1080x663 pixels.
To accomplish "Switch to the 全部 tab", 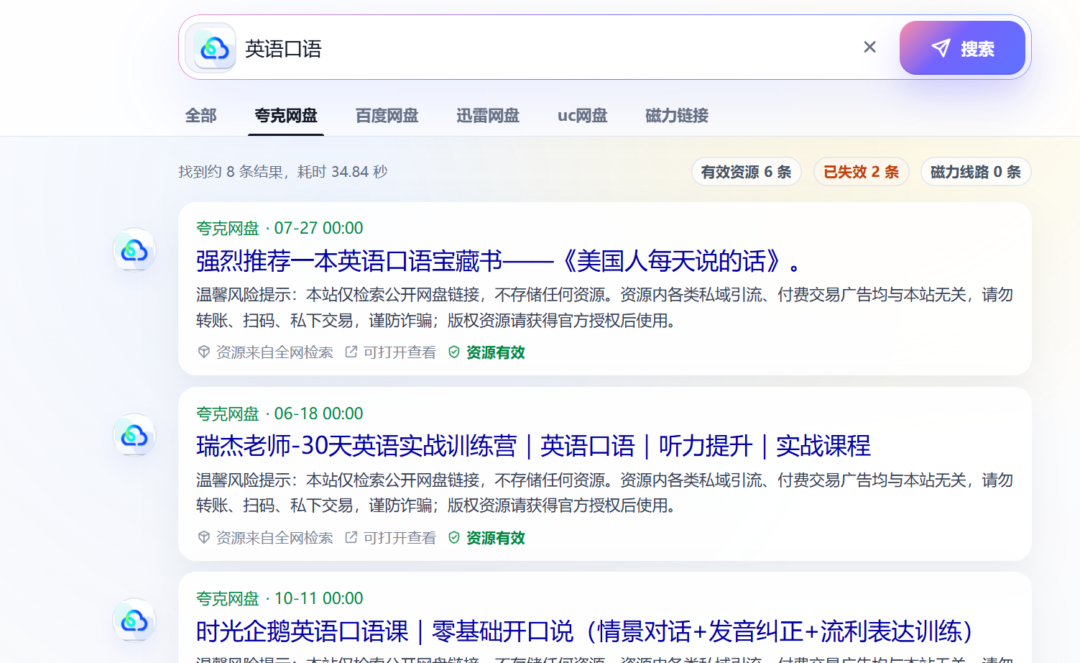I will coord(200,116).
